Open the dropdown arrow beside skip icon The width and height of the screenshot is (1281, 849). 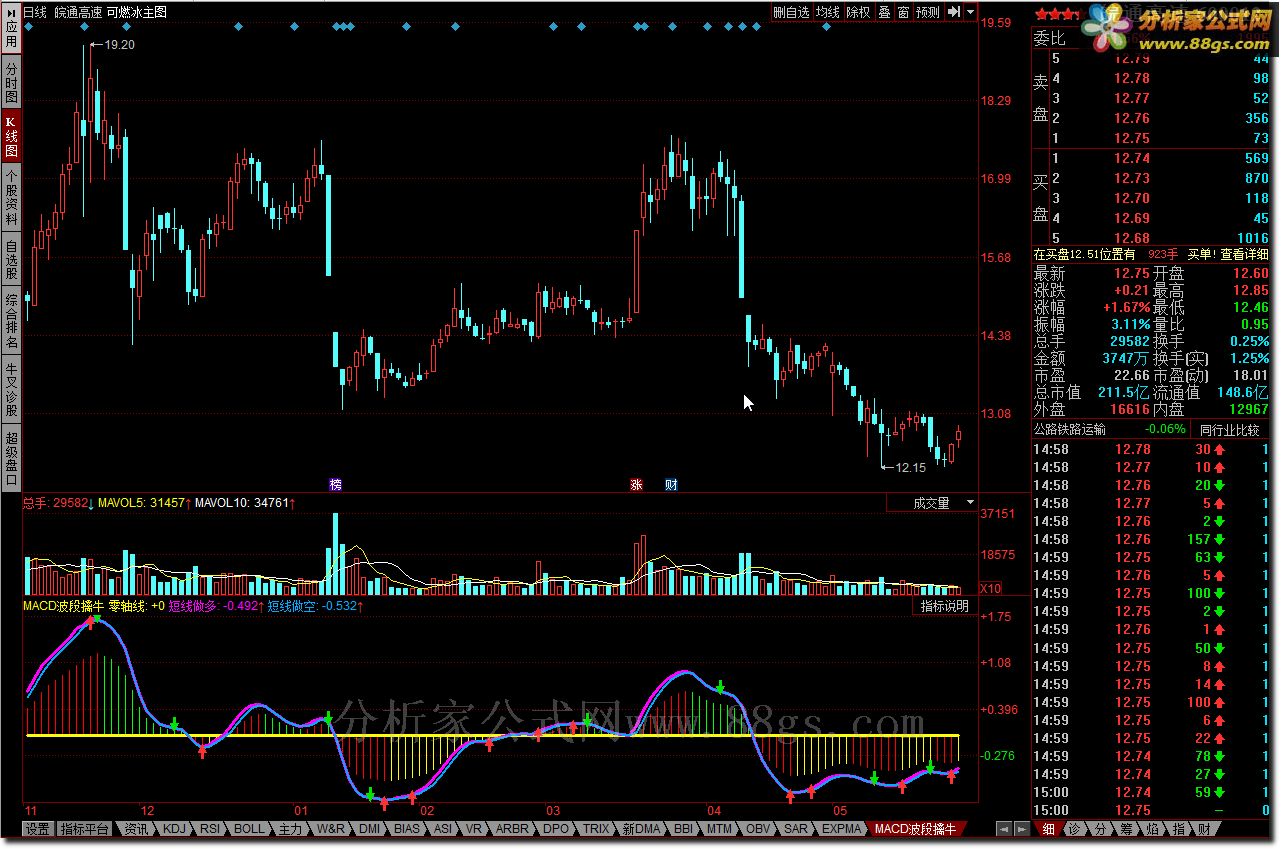[970, 12]
